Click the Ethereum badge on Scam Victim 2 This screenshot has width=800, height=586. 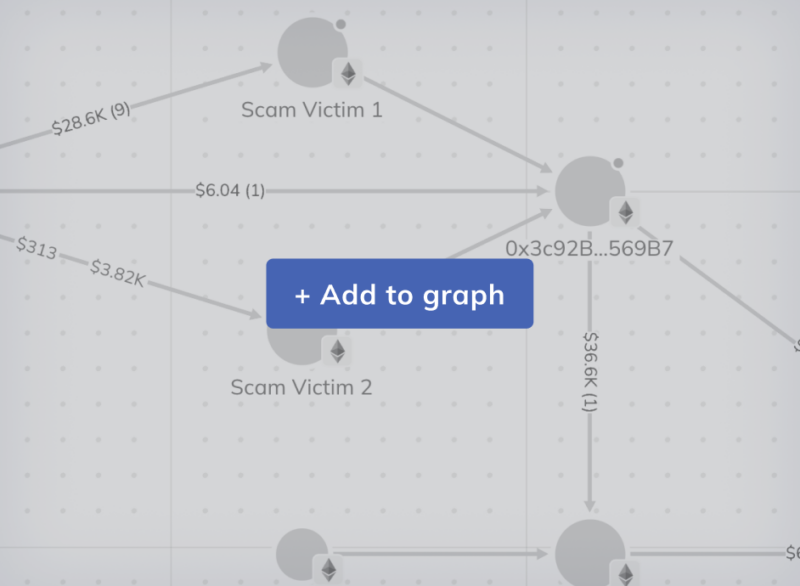(338, 351)
